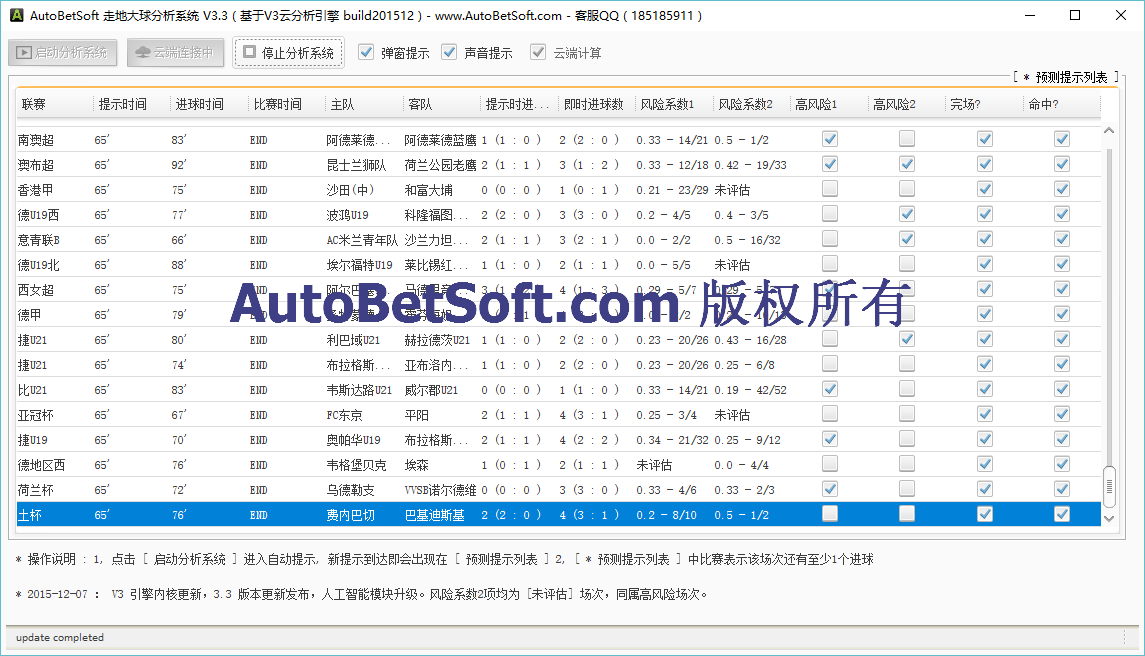Click the 92' goal time in 澳布超 row
This screenshot has width=1145, height=656.
click(179, 165)
